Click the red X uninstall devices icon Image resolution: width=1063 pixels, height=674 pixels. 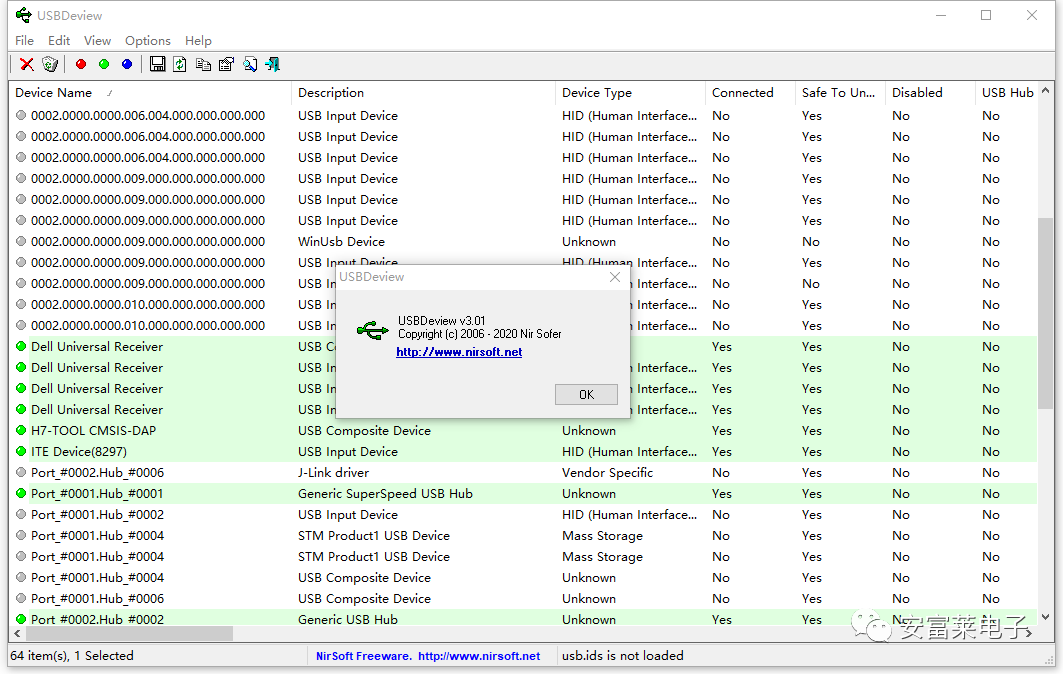click(x=27, y=64)
